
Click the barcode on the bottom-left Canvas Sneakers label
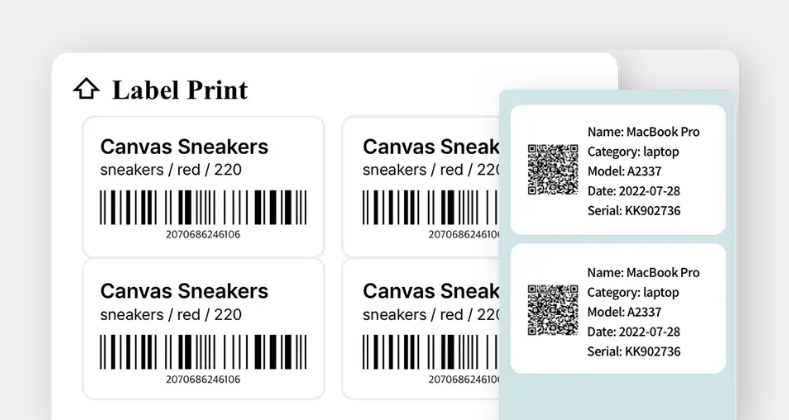[203, 352]
